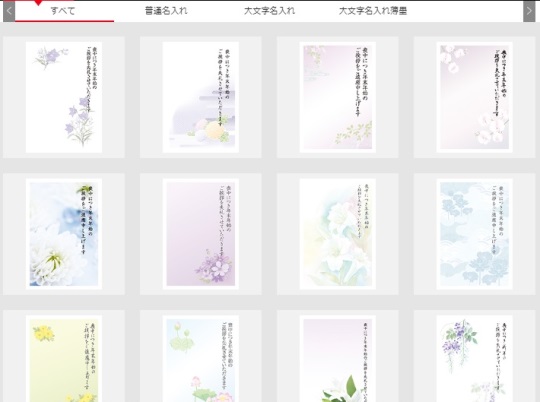Open the card with white lily green leaves
This screenshot has width=540, height=402.
click(338, 359)
